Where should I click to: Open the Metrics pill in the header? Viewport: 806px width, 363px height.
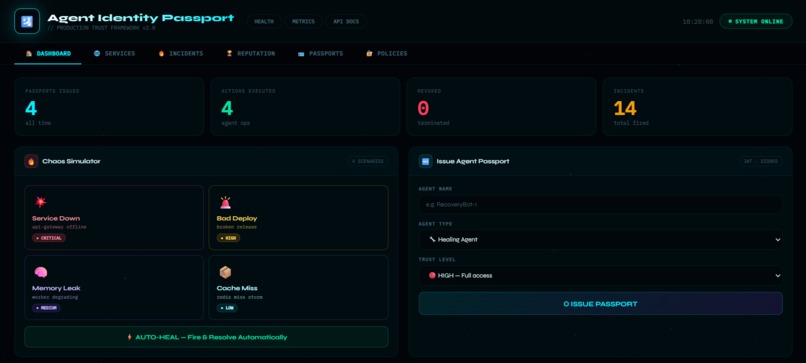(303, 22)
